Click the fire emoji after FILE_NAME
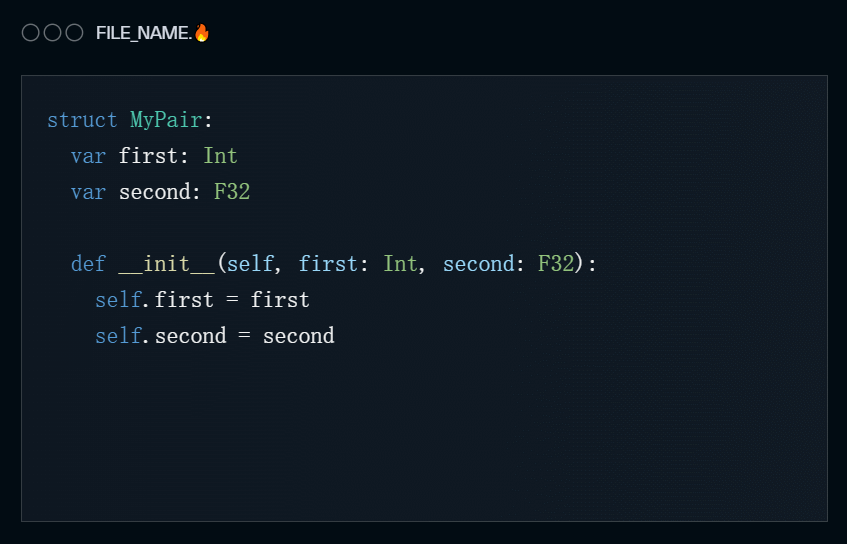The image size is (847, 544). 202,33
